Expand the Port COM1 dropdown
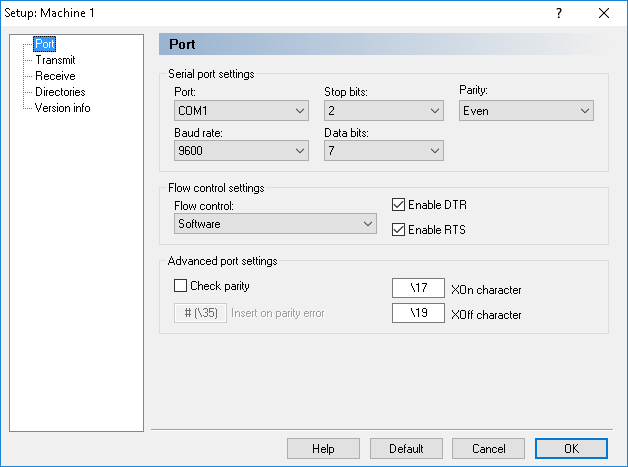Image resolution: width=628 pixels, height=467 pixels. [x=240, y=111]
